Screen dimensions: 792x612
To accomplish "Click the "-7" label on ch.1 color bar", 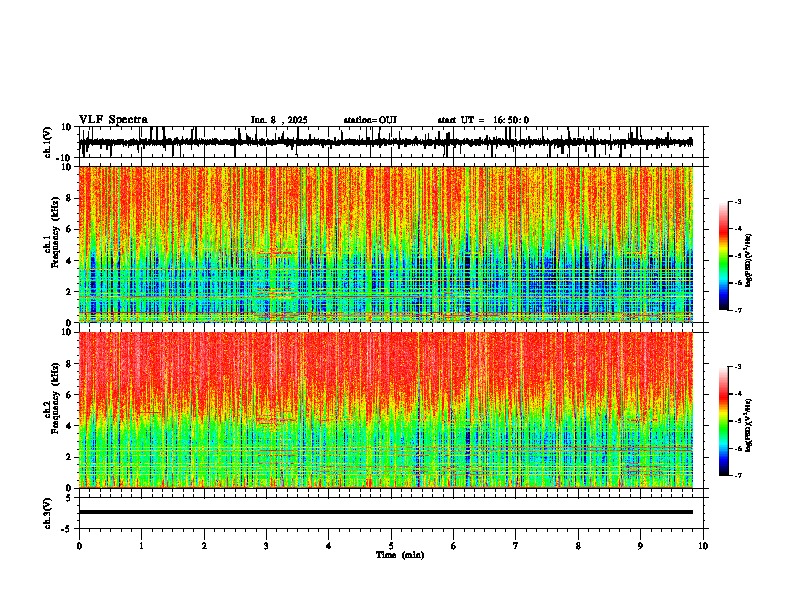I will 737,310.
